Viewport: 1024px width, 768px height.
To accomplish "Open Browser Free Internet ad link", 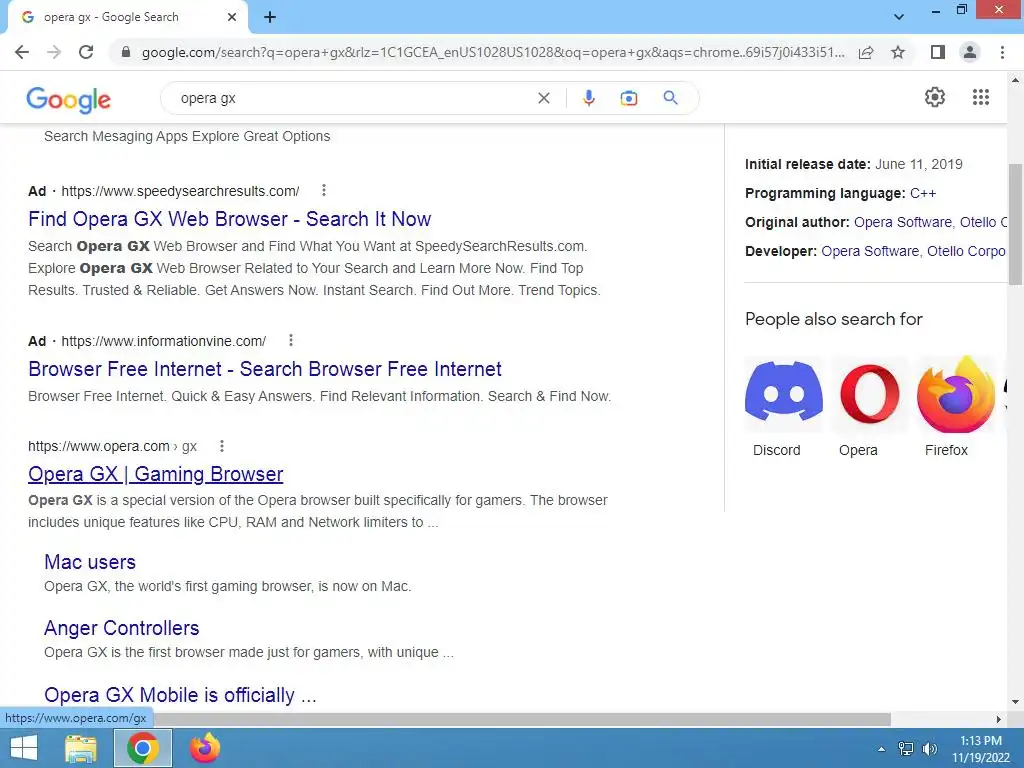I will point(264,369).
